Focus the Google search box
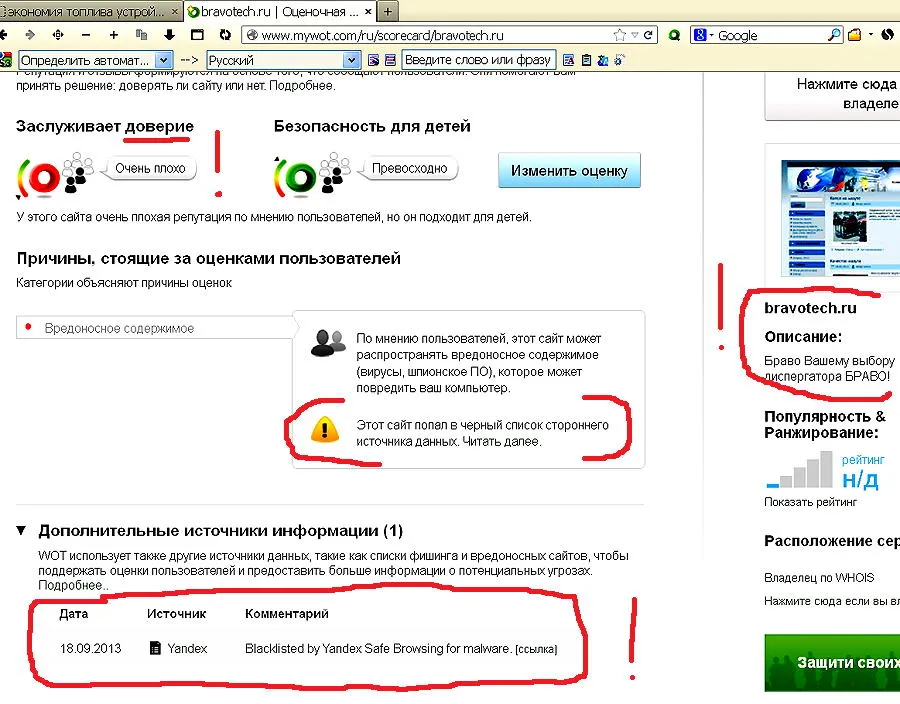This screenshot has height=704, width=900. pos(771,36)
